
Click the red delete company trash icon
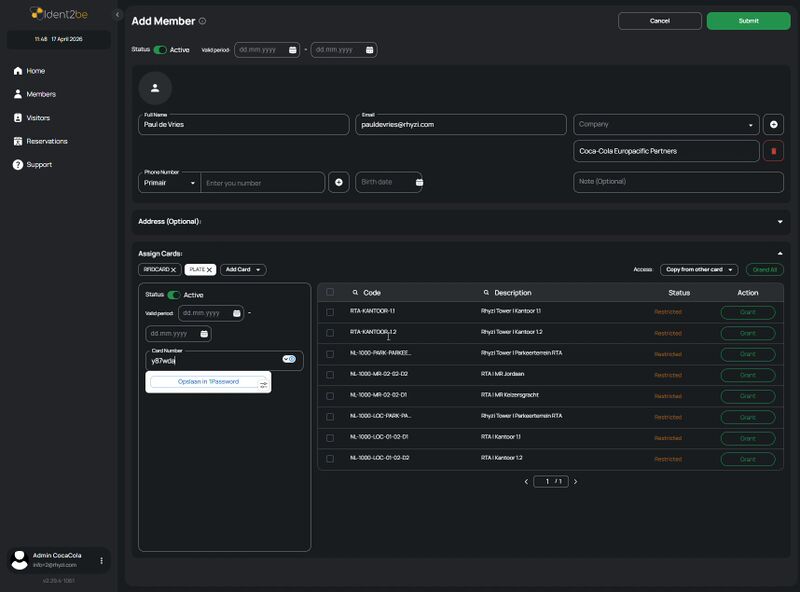(x=773, y=151)
